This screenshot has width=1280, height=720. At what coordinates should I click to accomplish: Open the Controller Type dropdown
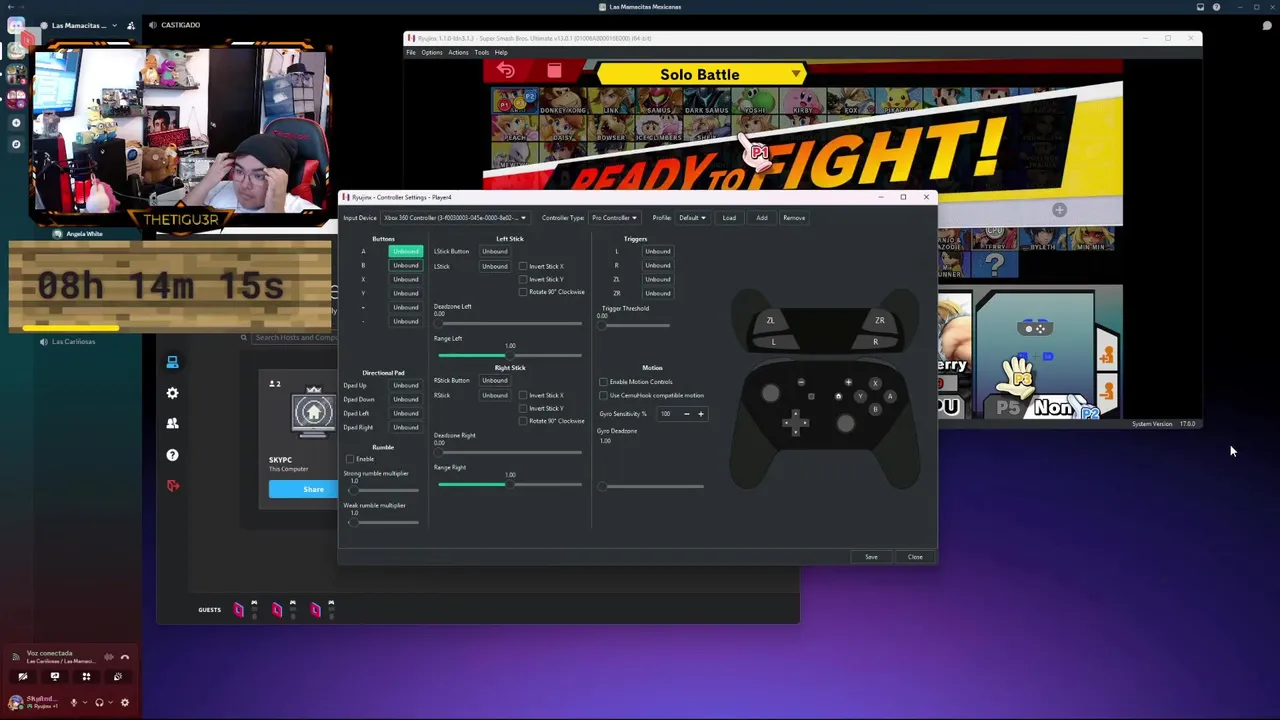613,218
